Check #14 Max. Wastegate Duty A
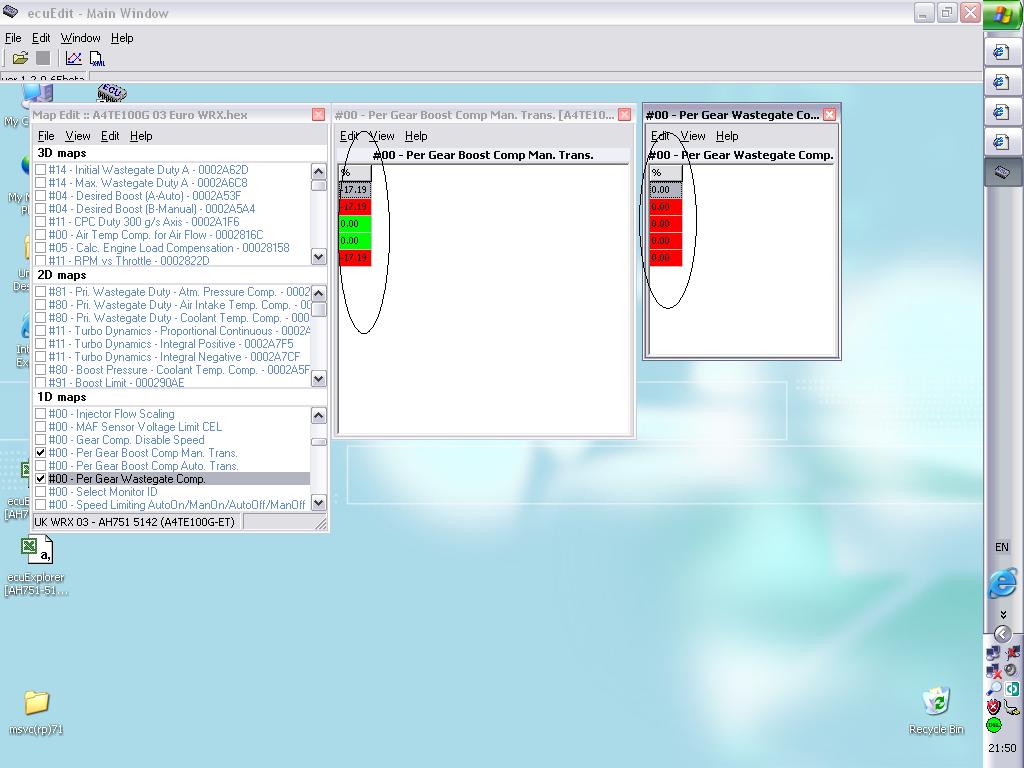This screenshot has height=768, width=1024. point(40,183)
